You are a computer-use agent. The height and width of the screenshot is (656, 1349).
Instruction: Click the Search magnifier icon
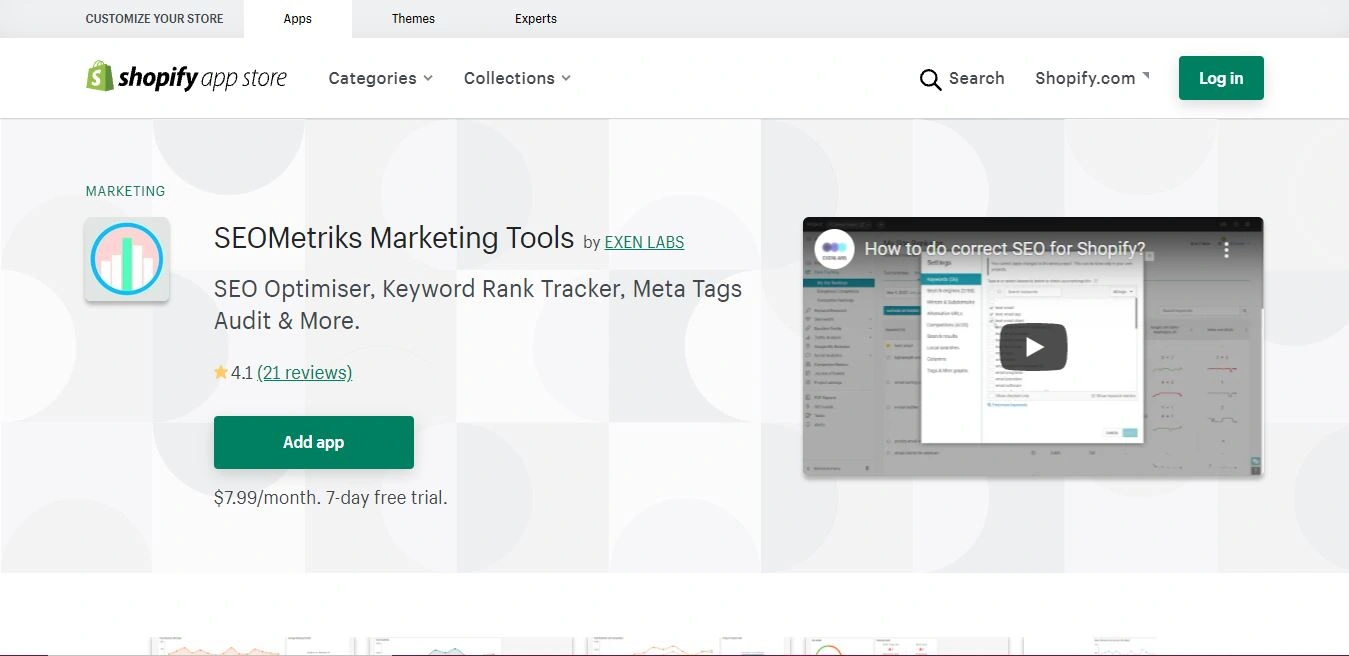point(930,79)
